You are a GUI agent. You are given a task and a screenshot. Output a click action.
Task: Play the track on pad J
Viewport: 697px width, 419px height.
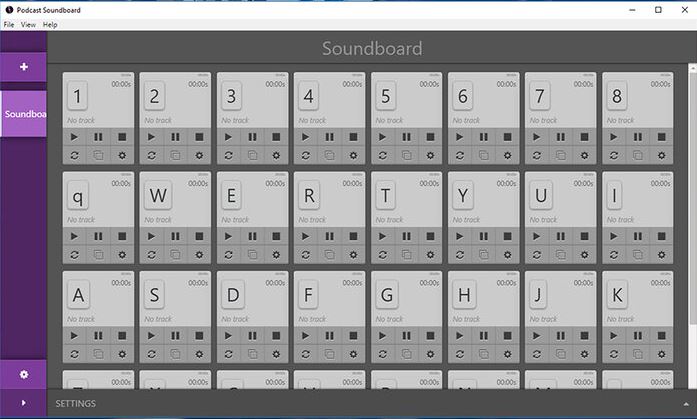point(537,336)
